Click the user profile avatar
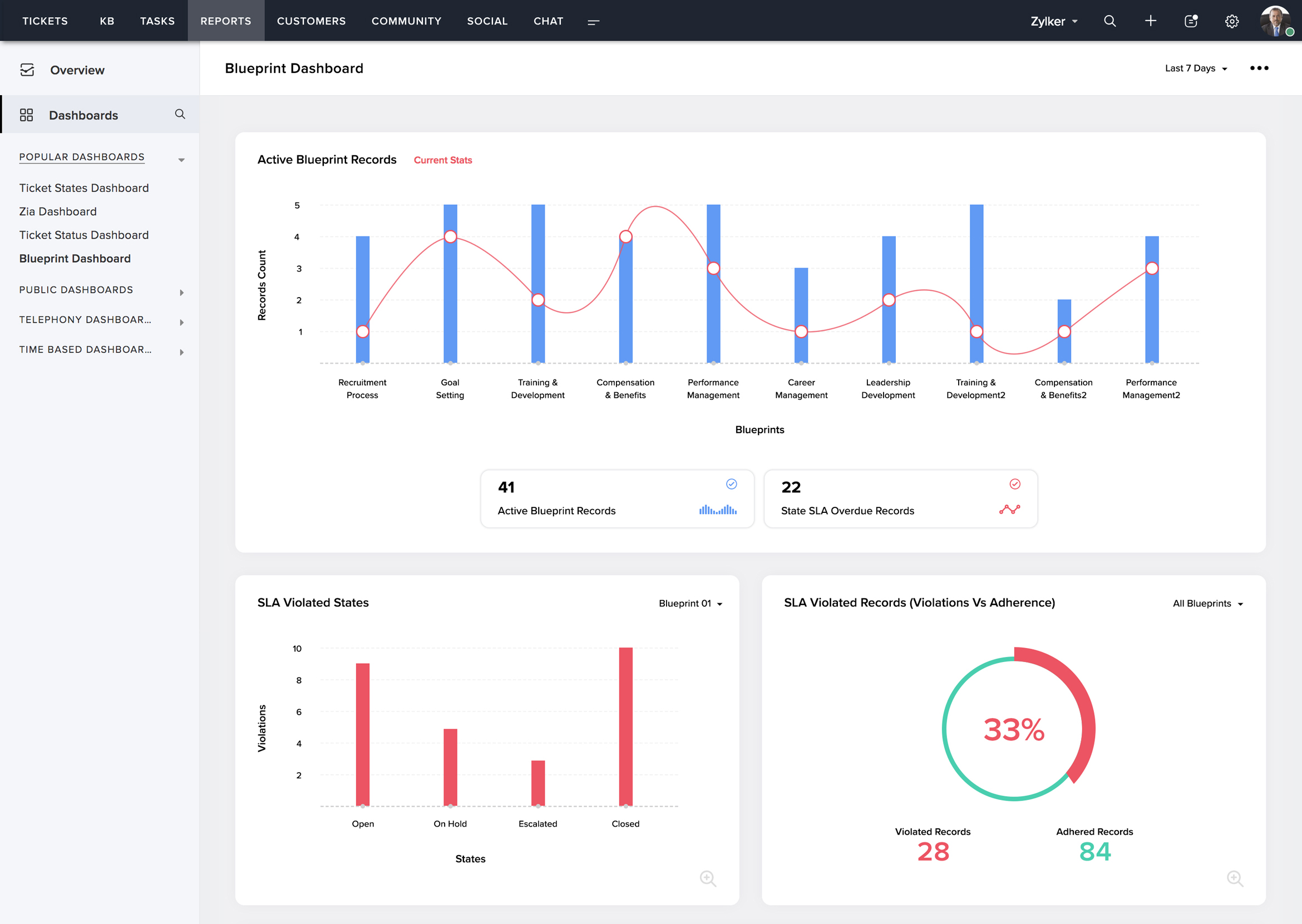Image resolution: width=1302 pixels, height=924 pixels. click(1274, 21)
